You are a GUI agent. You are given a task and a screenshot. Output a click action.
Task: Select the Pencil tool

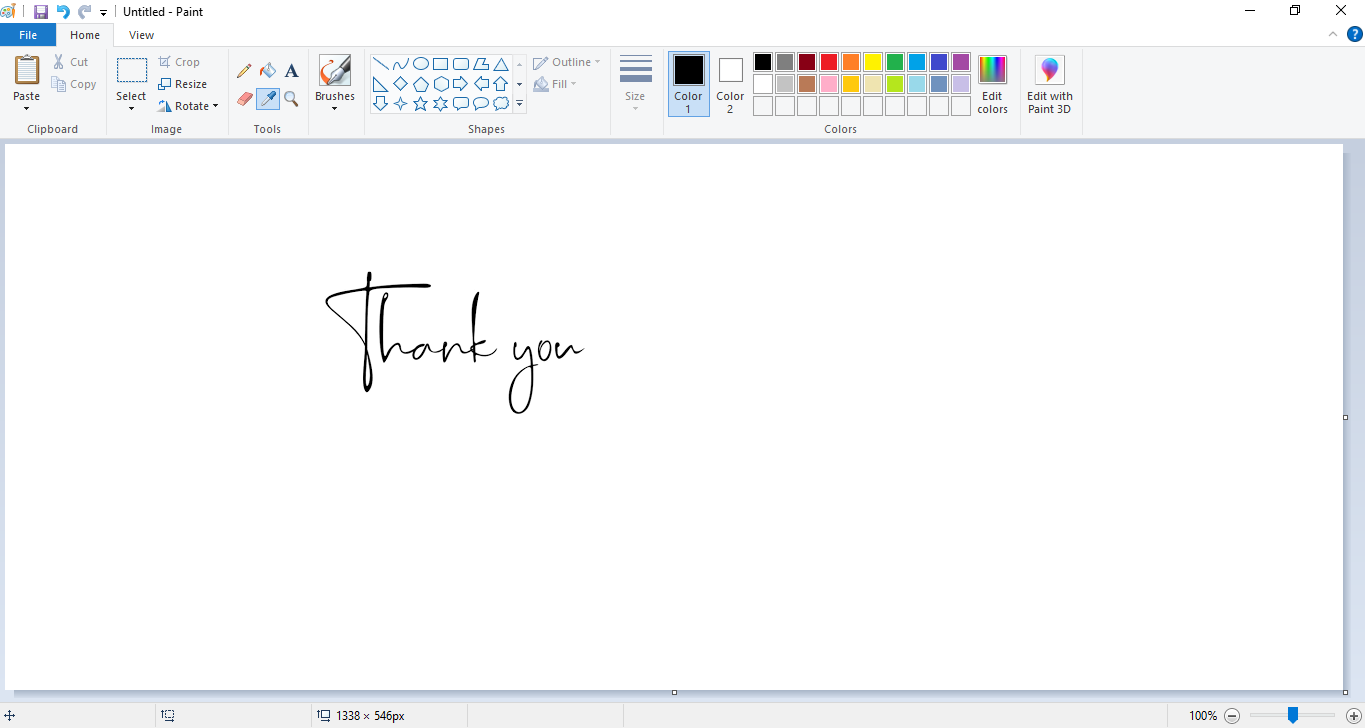(x=244, y=70)
